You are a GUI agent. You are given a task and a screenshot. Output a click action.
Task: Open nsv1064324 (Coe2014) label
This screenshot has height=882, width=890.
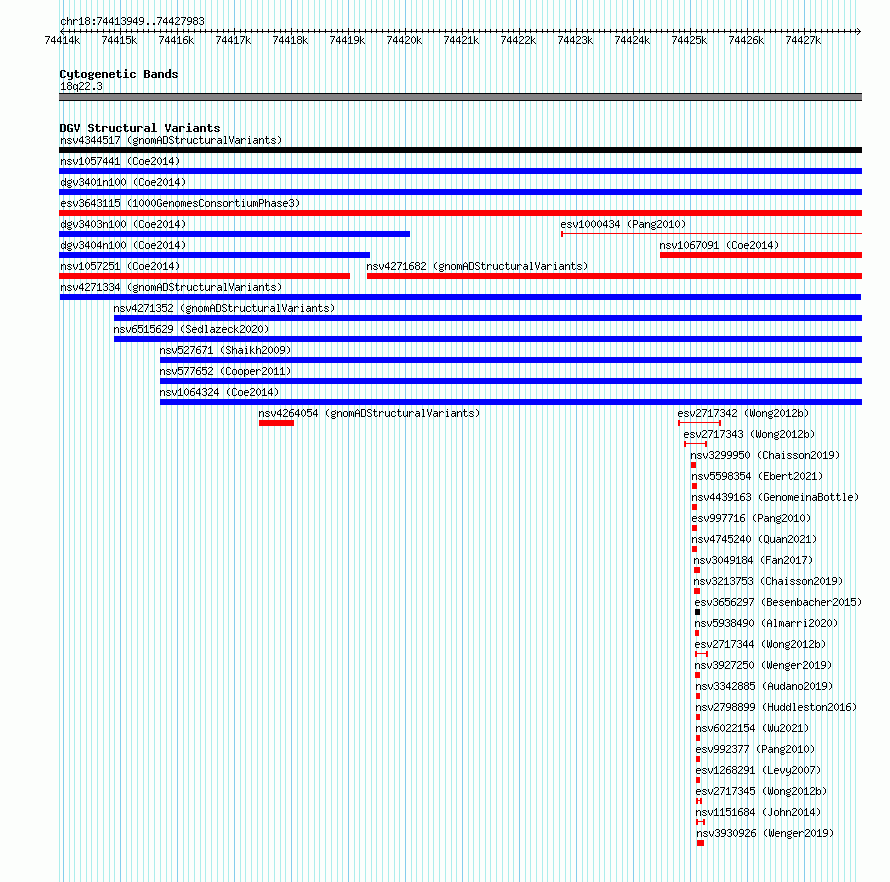pyautogui.click(x=219, y=392)
